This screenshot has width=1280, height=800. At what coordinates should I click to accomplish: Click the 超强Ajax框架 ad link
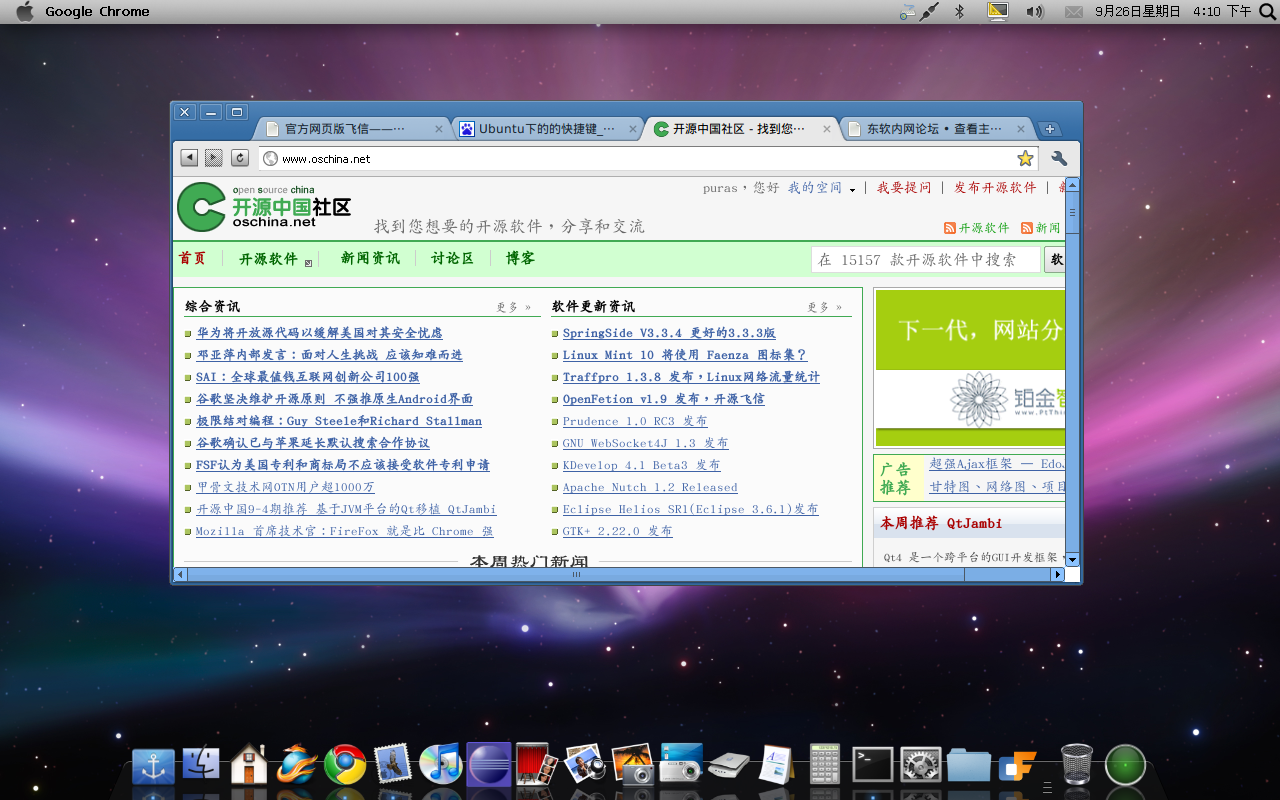[997, 464]
